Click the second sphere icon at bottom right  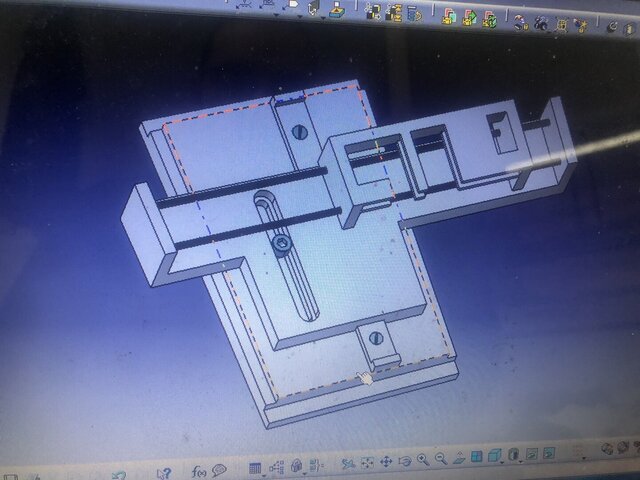coord(623,447)
